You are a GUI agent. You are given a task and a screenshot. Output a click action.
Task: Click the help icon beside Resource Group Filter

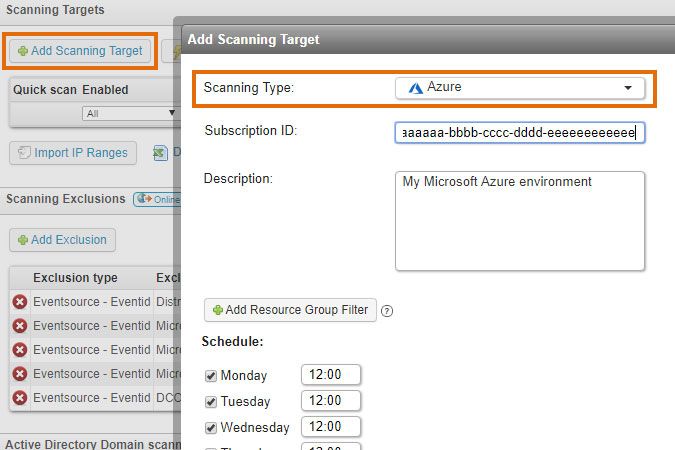coord(387,311)
